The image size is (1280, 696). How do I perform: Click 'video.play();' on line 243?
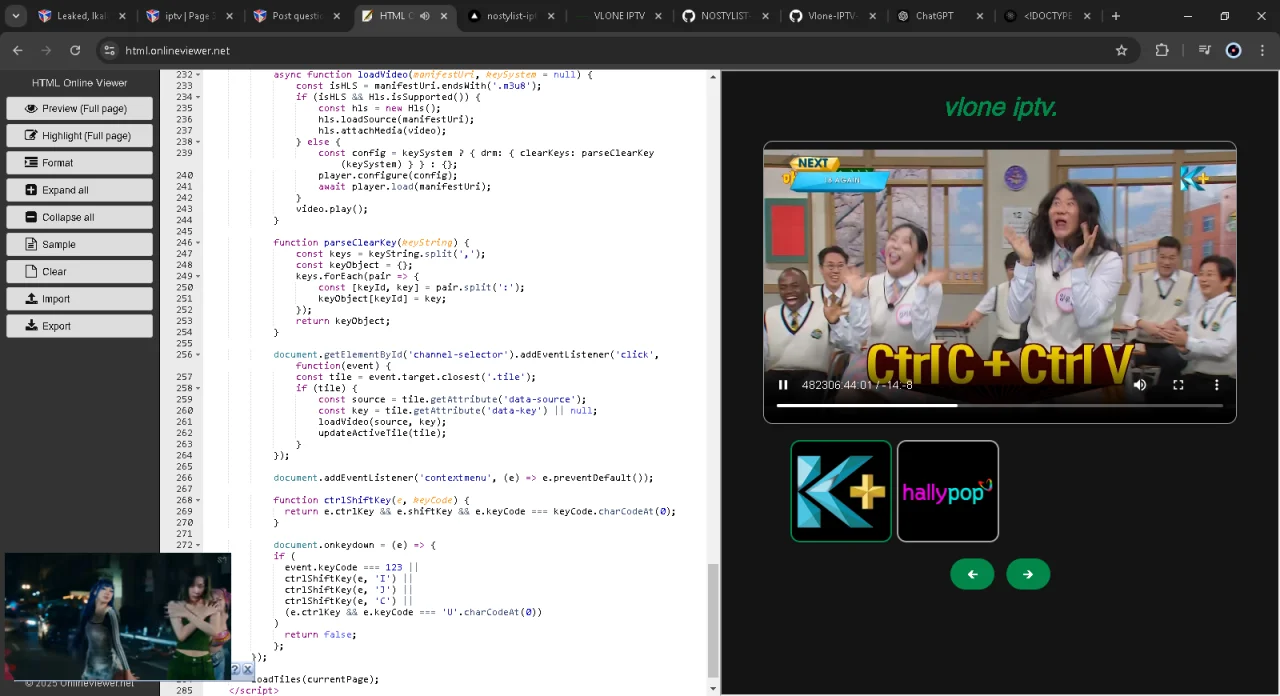tap(332, 209)
